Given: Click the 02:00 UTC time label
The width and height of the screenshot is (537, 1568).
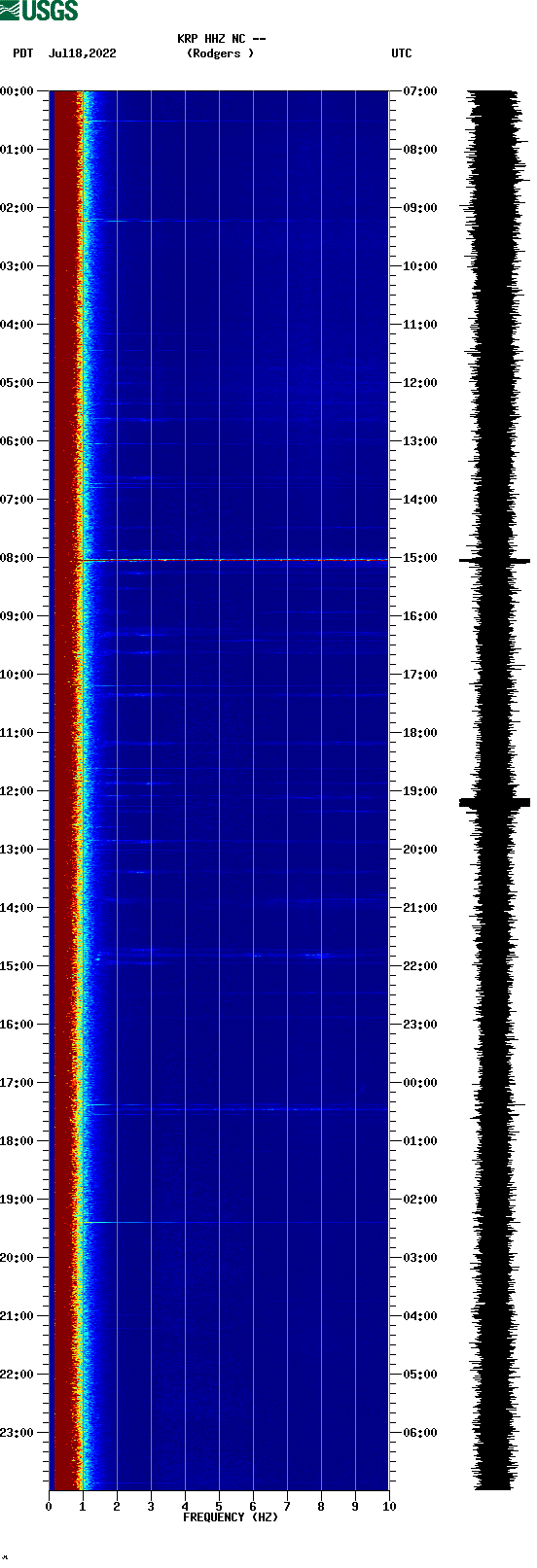Looking at the screenshot, I should (420, 1200).
